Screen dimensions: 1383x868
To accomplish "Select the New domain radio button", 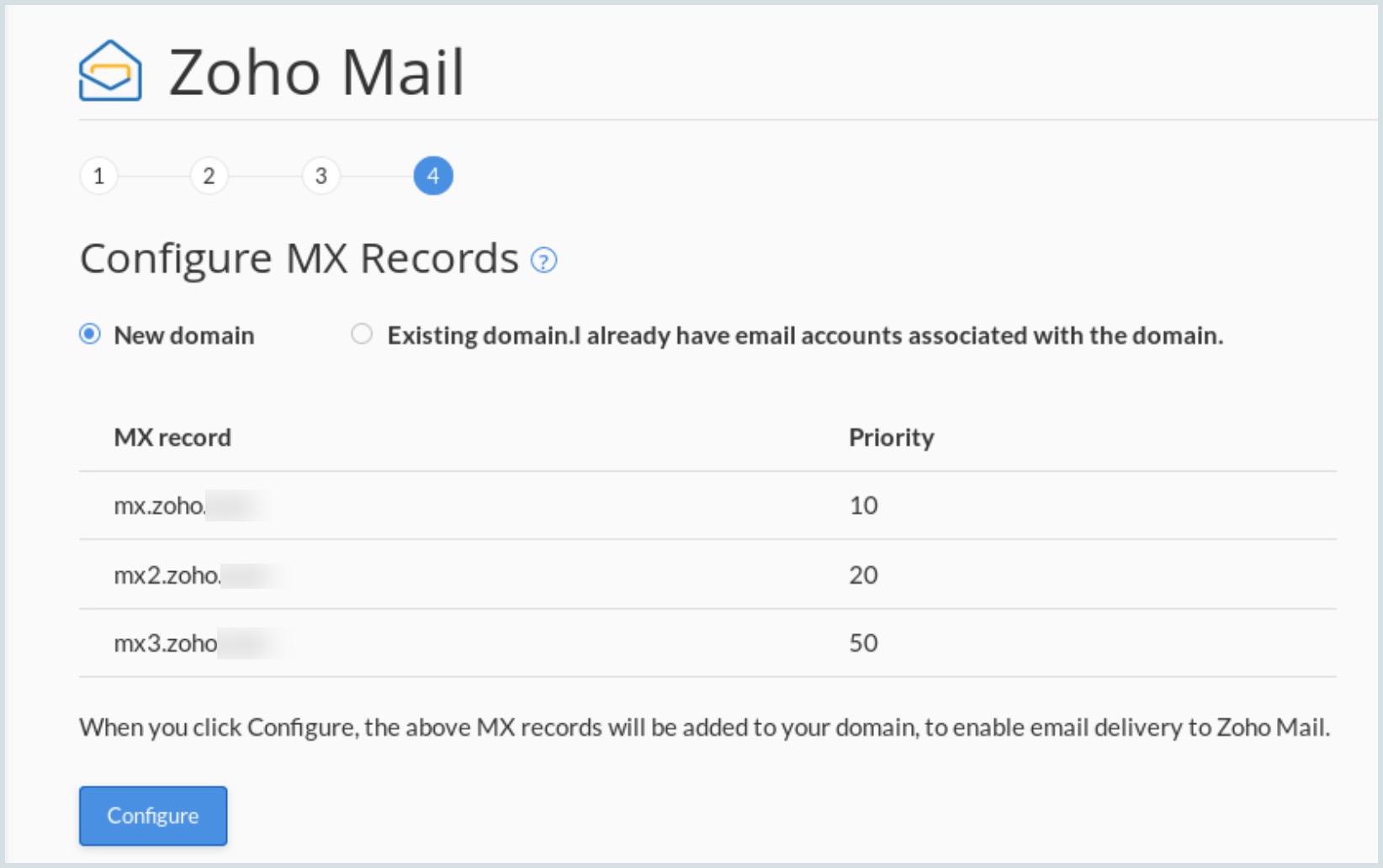I will (90, 335).
